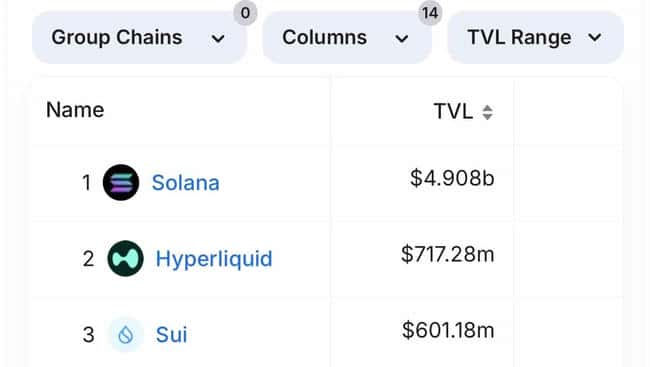650x367 pixels.
Task: Open the Columns dropdown
Action: pyautogui.click(x=347, y=37)
